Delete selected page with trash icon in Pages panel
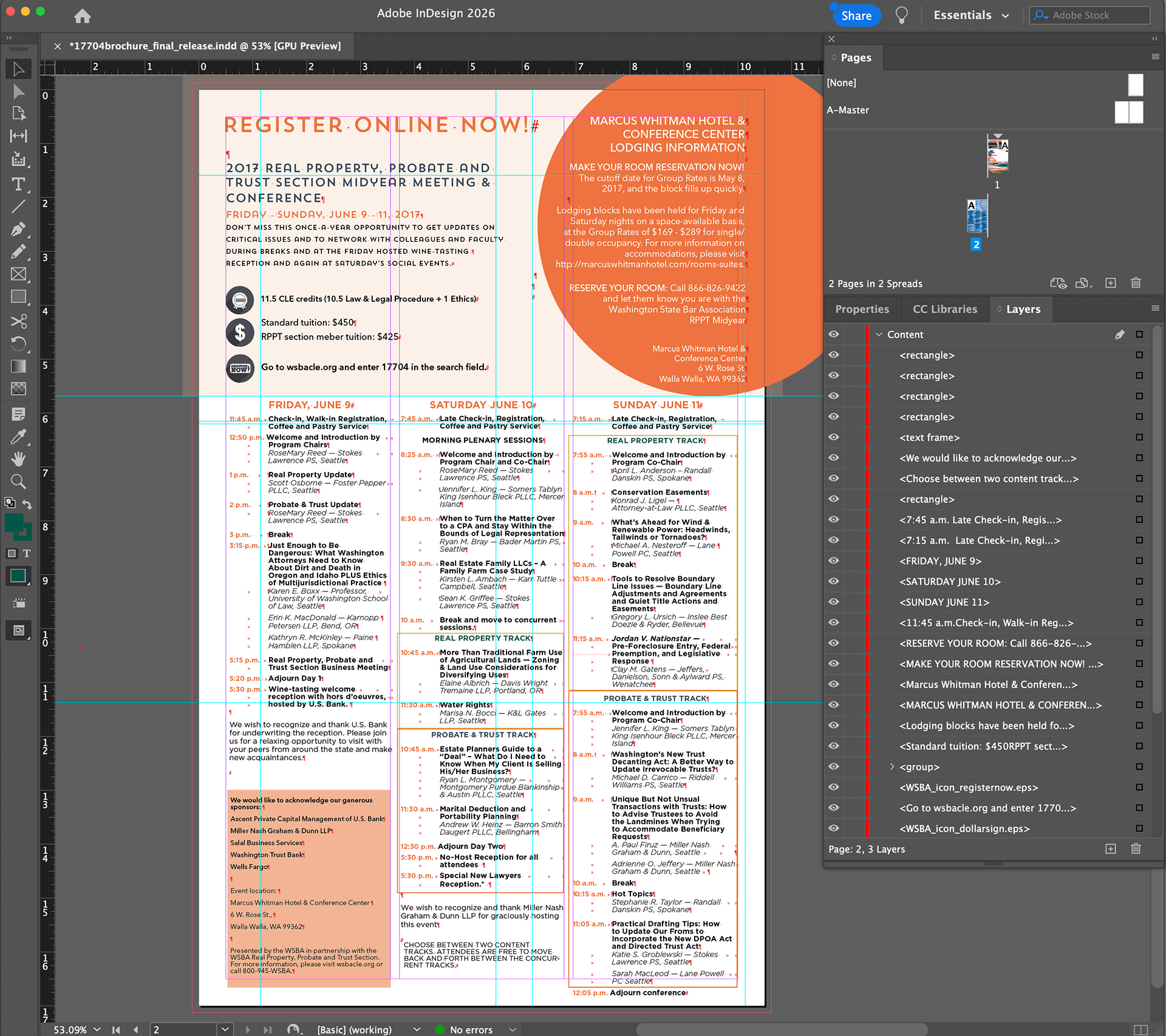The width and height of the screenshot is (1166, 1036). [x=1136, y=283]
